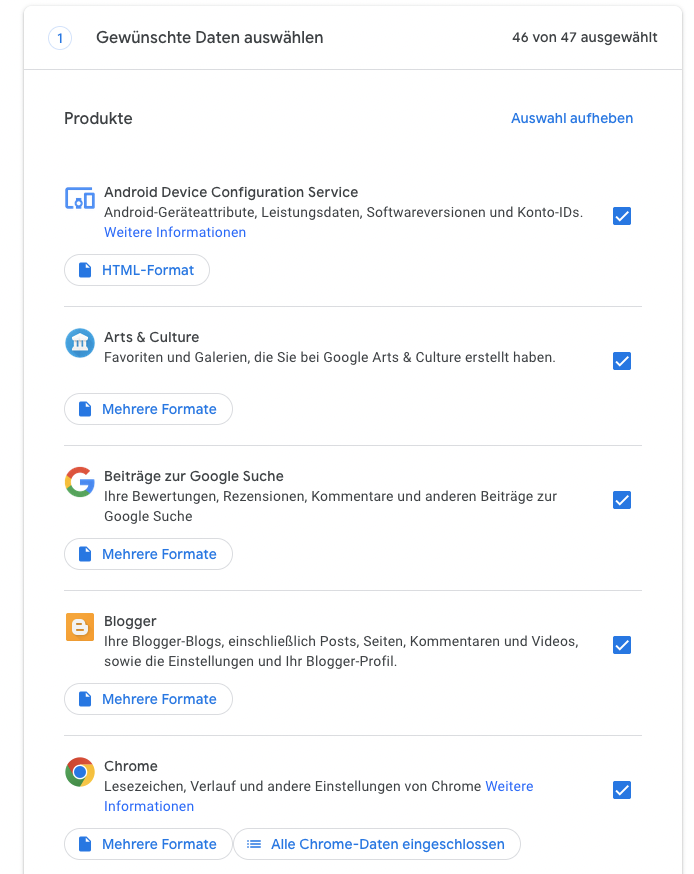
Task: Click the Arts & Culture museum icon
Action: pyautogui.click(x=80, y=343)
